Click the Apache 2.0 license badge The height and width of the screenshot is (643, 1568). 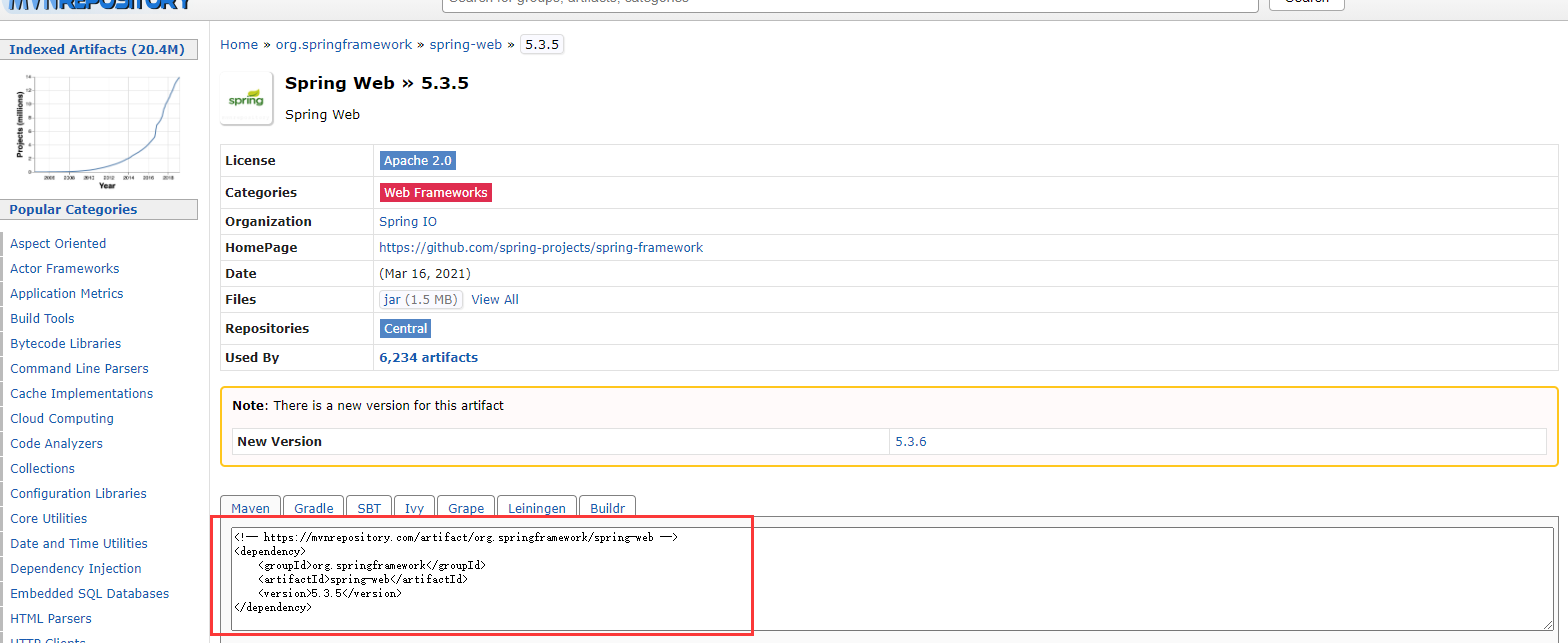418,161
